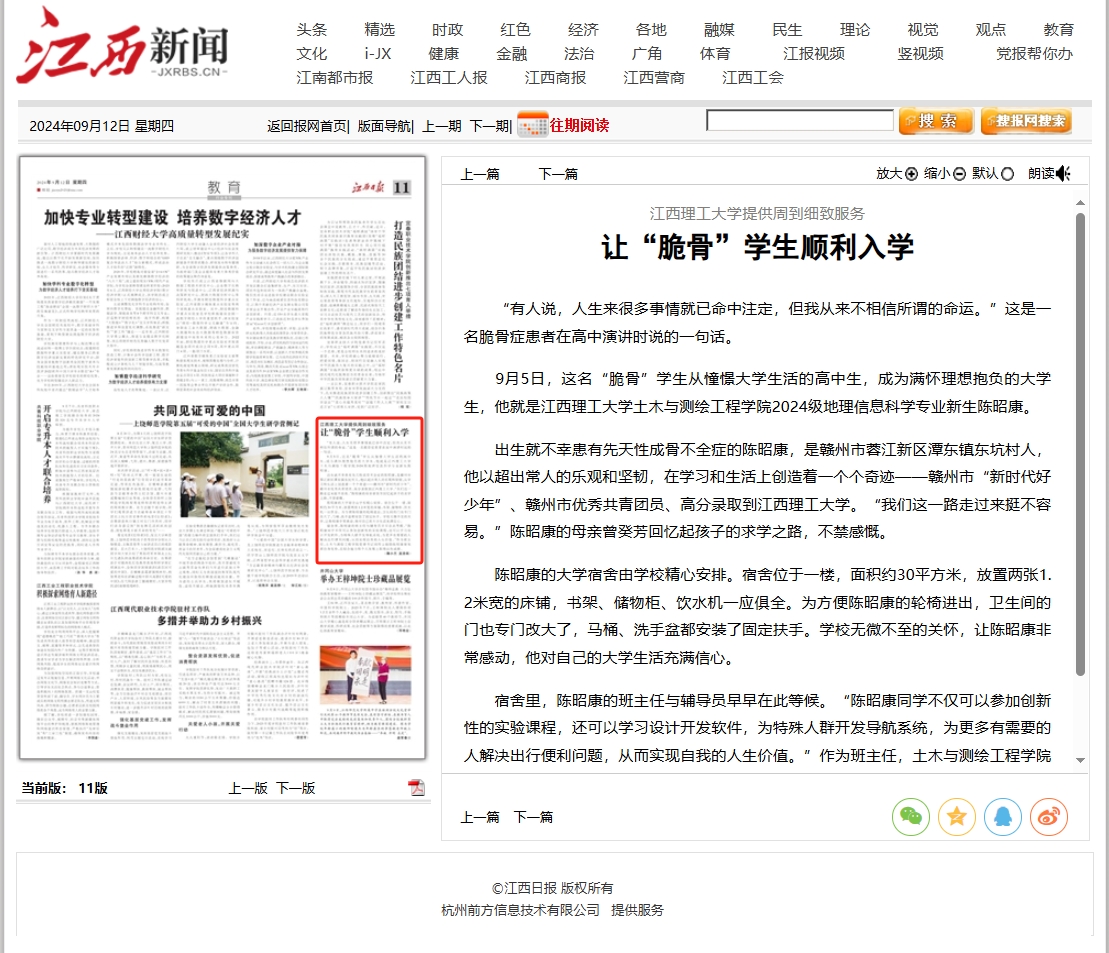Select the 默认 default font size option

(1007, 174)
